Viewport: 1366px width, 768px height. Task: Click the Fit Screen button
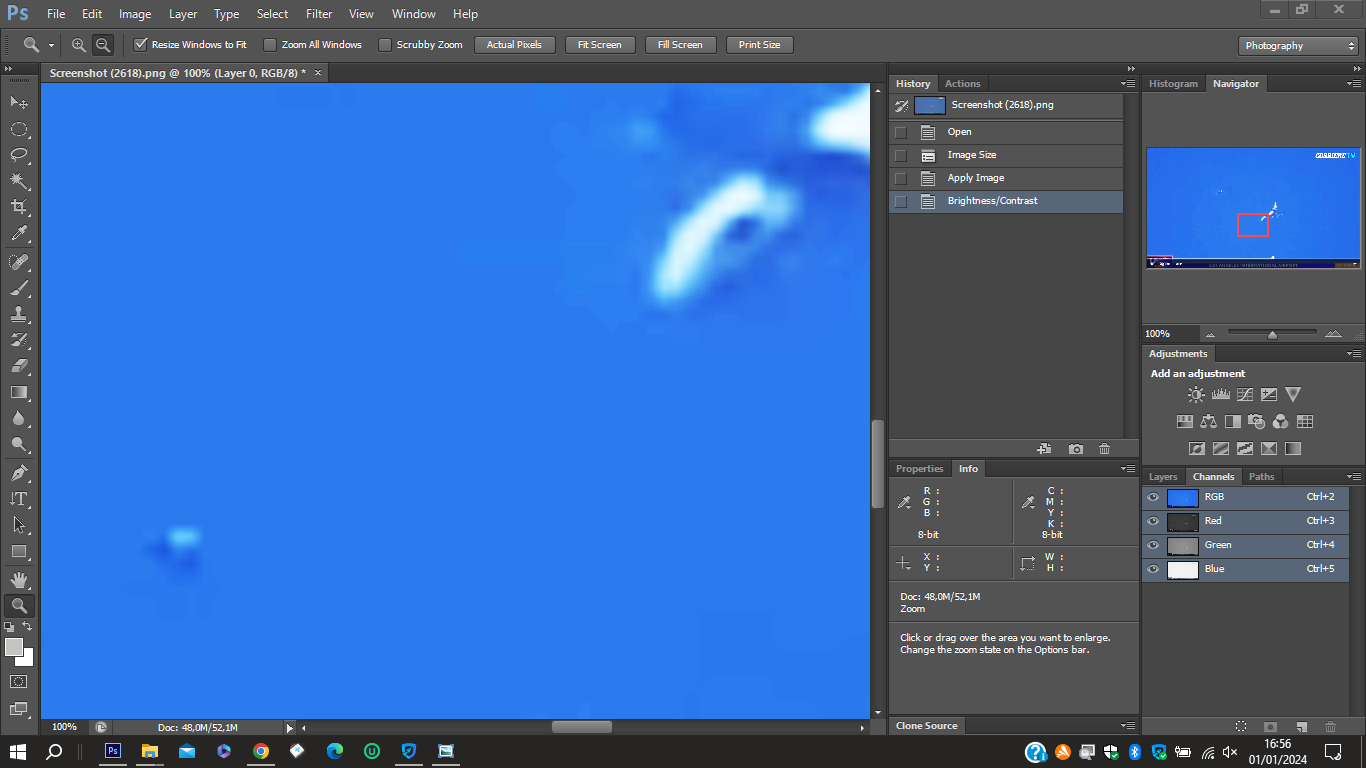(x=600, y=45)
